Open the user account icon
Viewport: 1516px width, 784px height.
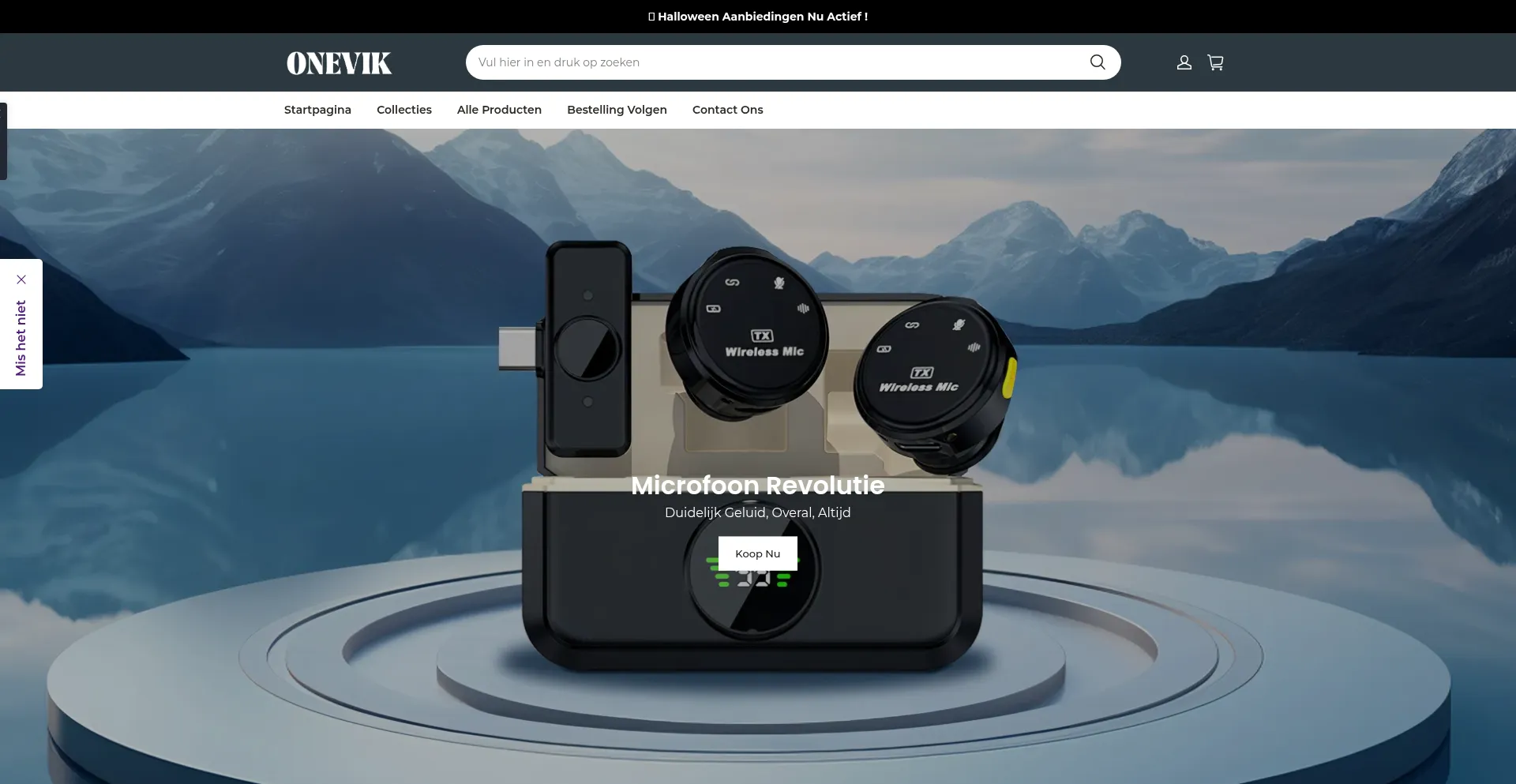[x=1184, y=62]
